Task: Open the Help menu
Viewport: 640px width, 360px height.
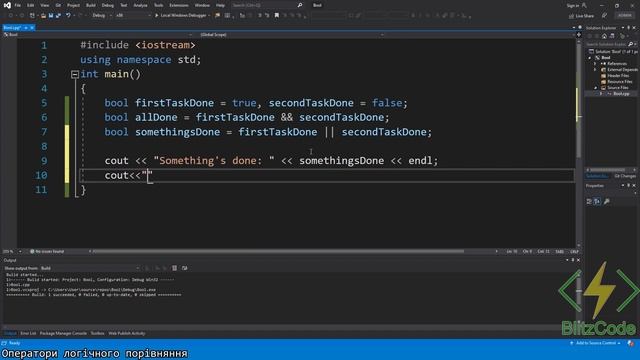Action: coord(220,5)
